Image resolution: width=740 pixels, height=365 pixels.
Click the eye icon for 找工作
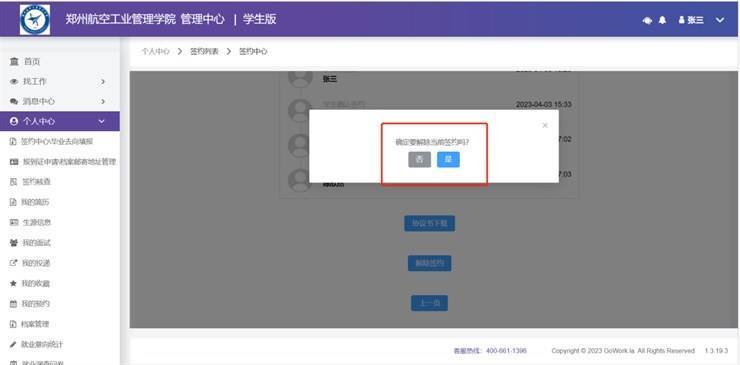click(14, 82)
